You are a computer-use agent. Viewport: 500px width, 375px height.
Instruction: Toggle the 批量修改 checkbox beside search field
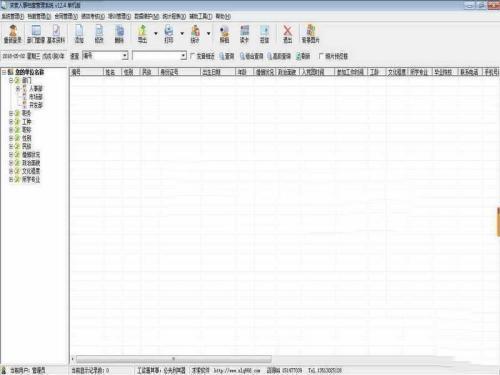(x=193, y=56)
